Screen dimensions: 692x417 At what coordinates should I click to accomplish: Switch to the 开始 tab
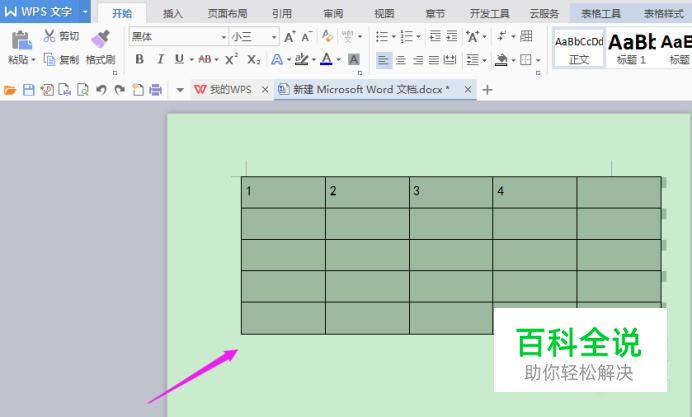(x=122, y=14)
